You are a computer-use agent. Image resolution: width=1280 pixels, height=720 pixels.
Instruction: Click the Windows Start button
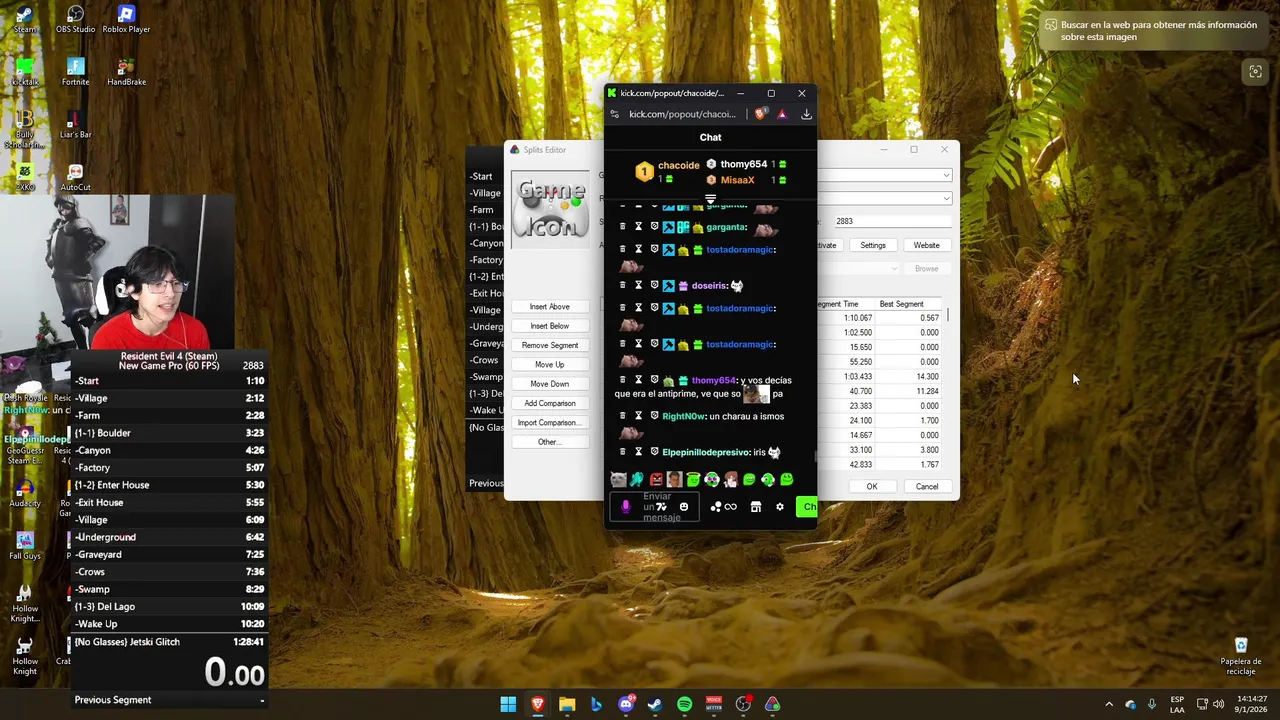pos(508,705)
